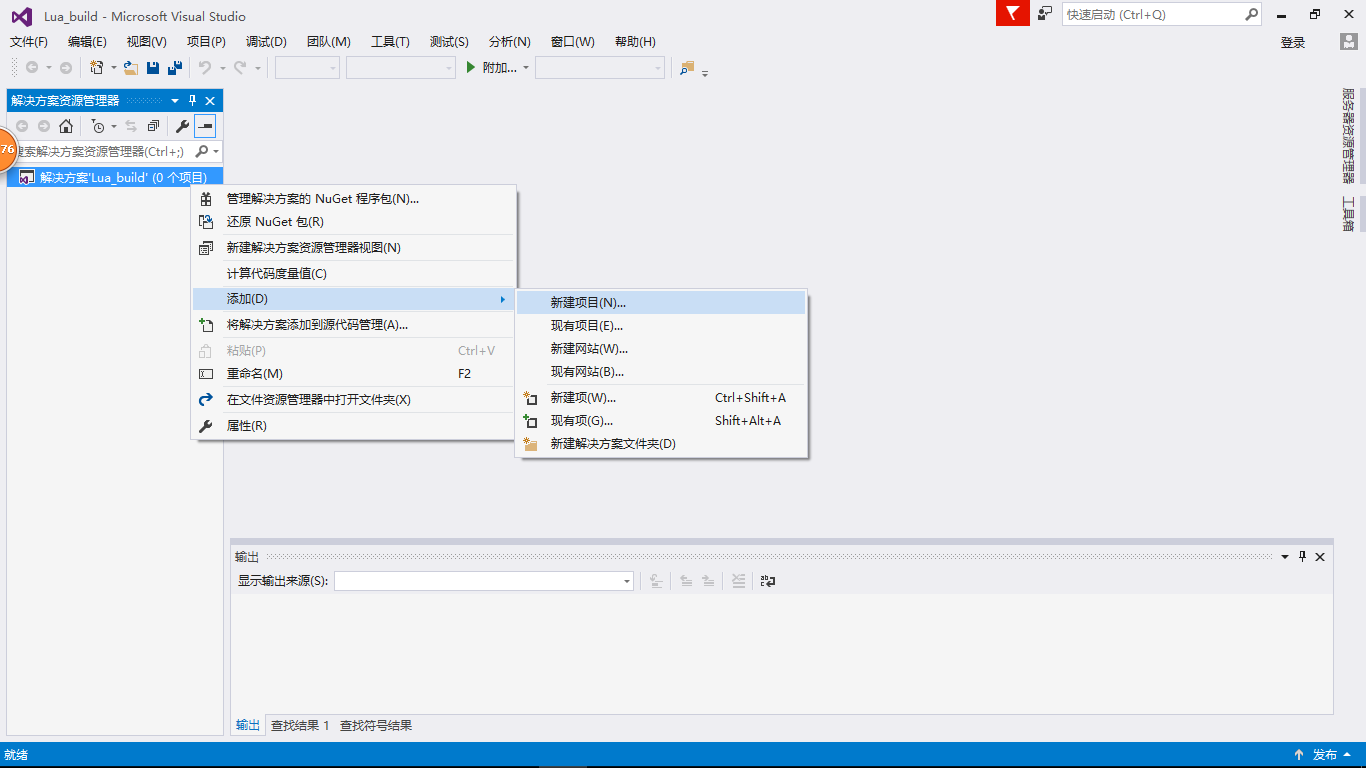Switch to the 输出 bottom tab
1366x768 pixels.
point(248,725)
